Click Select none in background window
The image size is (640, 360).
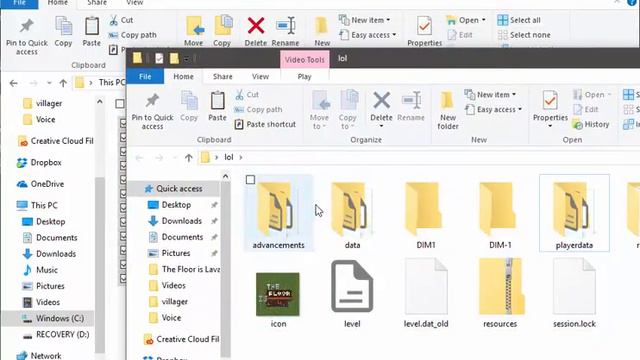tap(524, 35)
